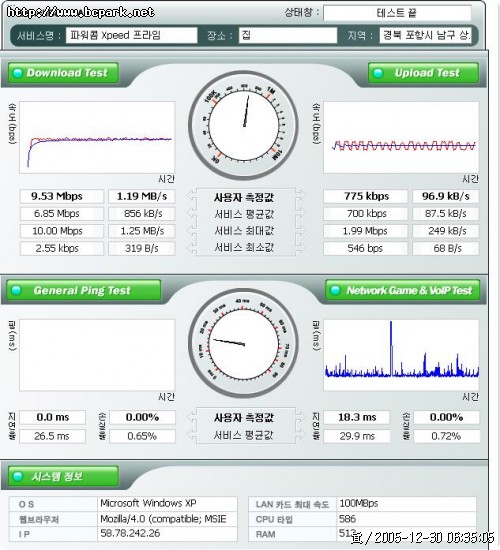Click the green dot icon on Network Game & VoIP Test
The height and width of the screenshot is (550, 500).
click(335, 290)
